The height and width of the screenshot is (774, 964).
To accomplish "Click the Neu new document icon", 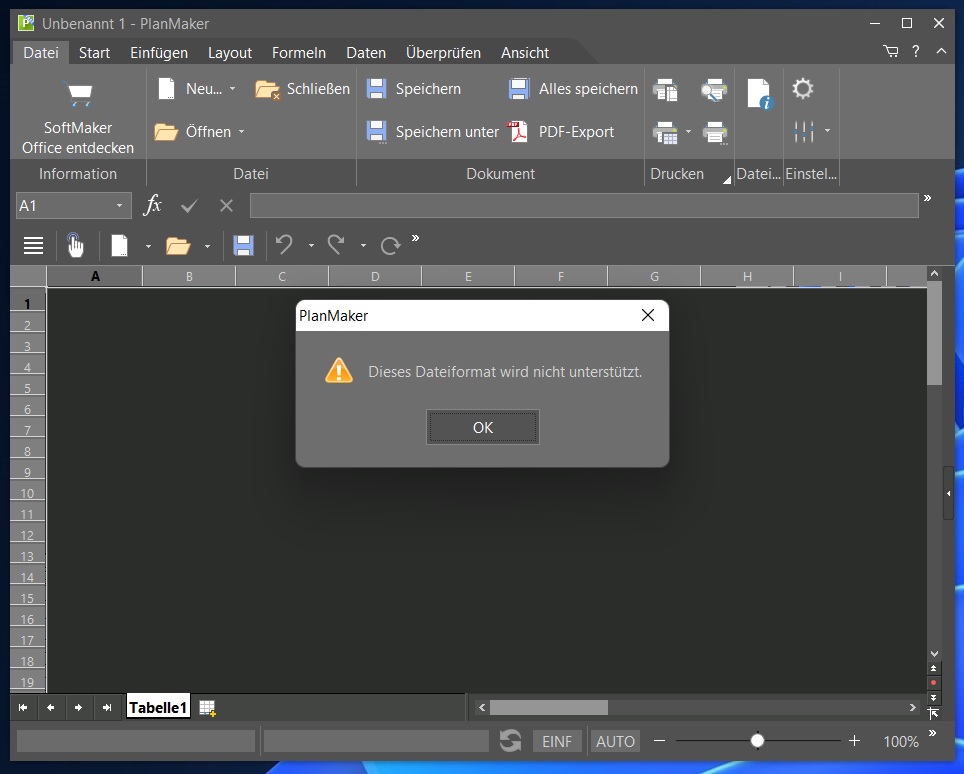I will (166, 89).
